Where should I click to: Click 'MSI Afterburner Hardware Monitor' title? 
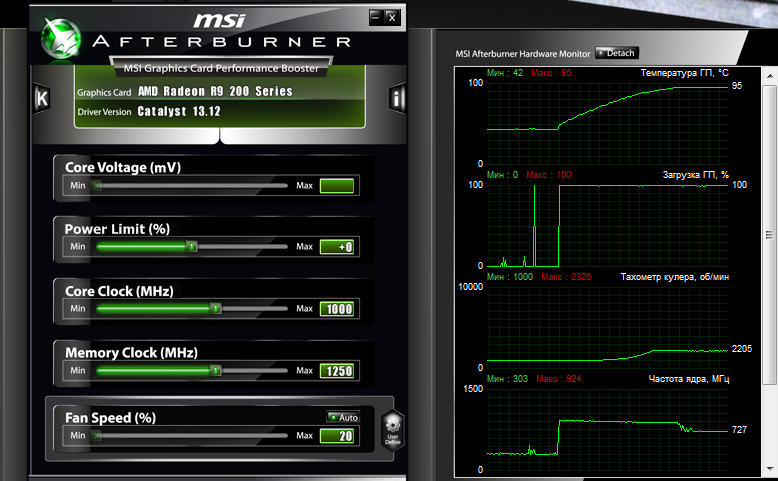522,54
